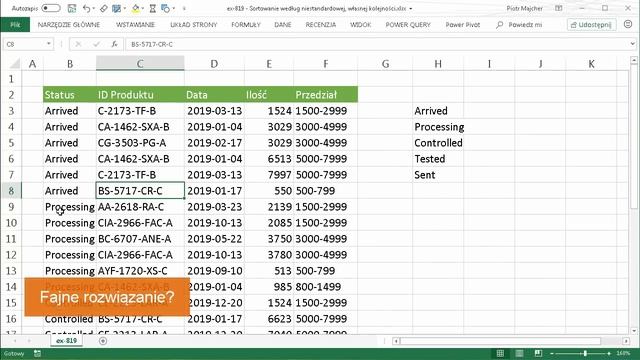The width and height of the screenshot is (640, 360).
Task: Open Customize Quick Access Toolbar arrow
Action: (x=184, y=8)
